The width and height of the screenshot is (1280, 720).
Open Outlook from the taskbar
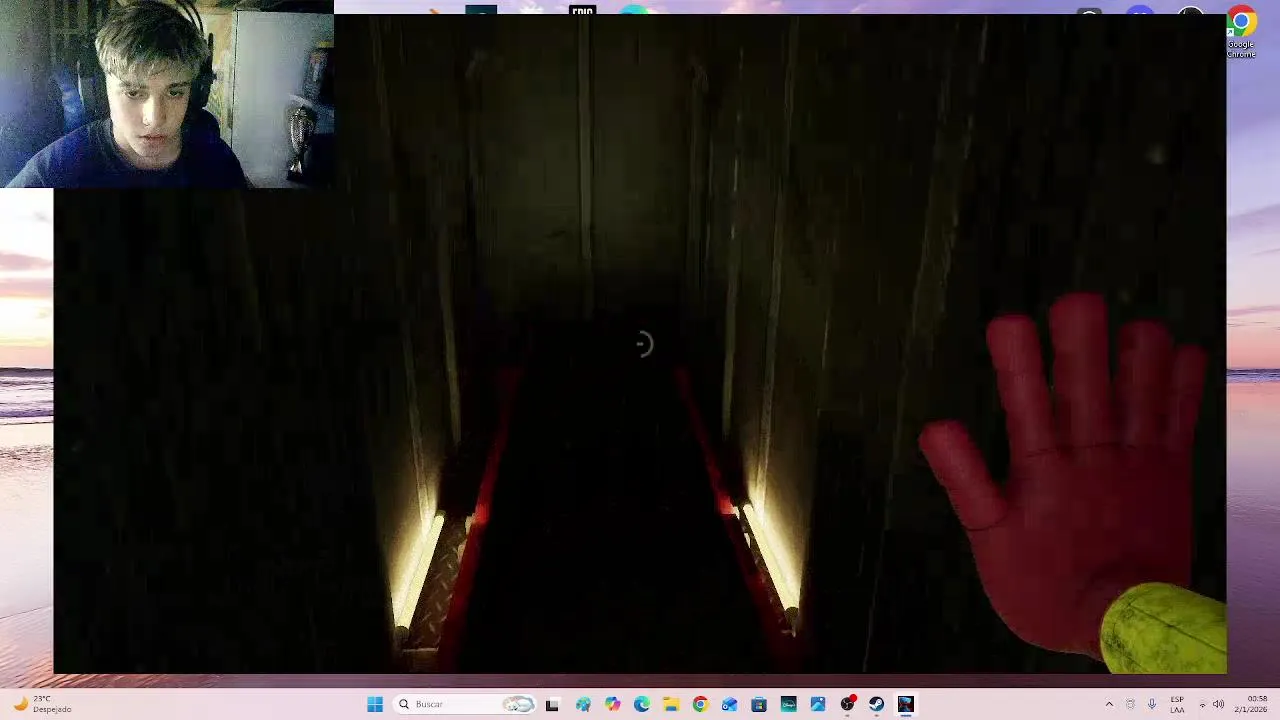point(729,704)
